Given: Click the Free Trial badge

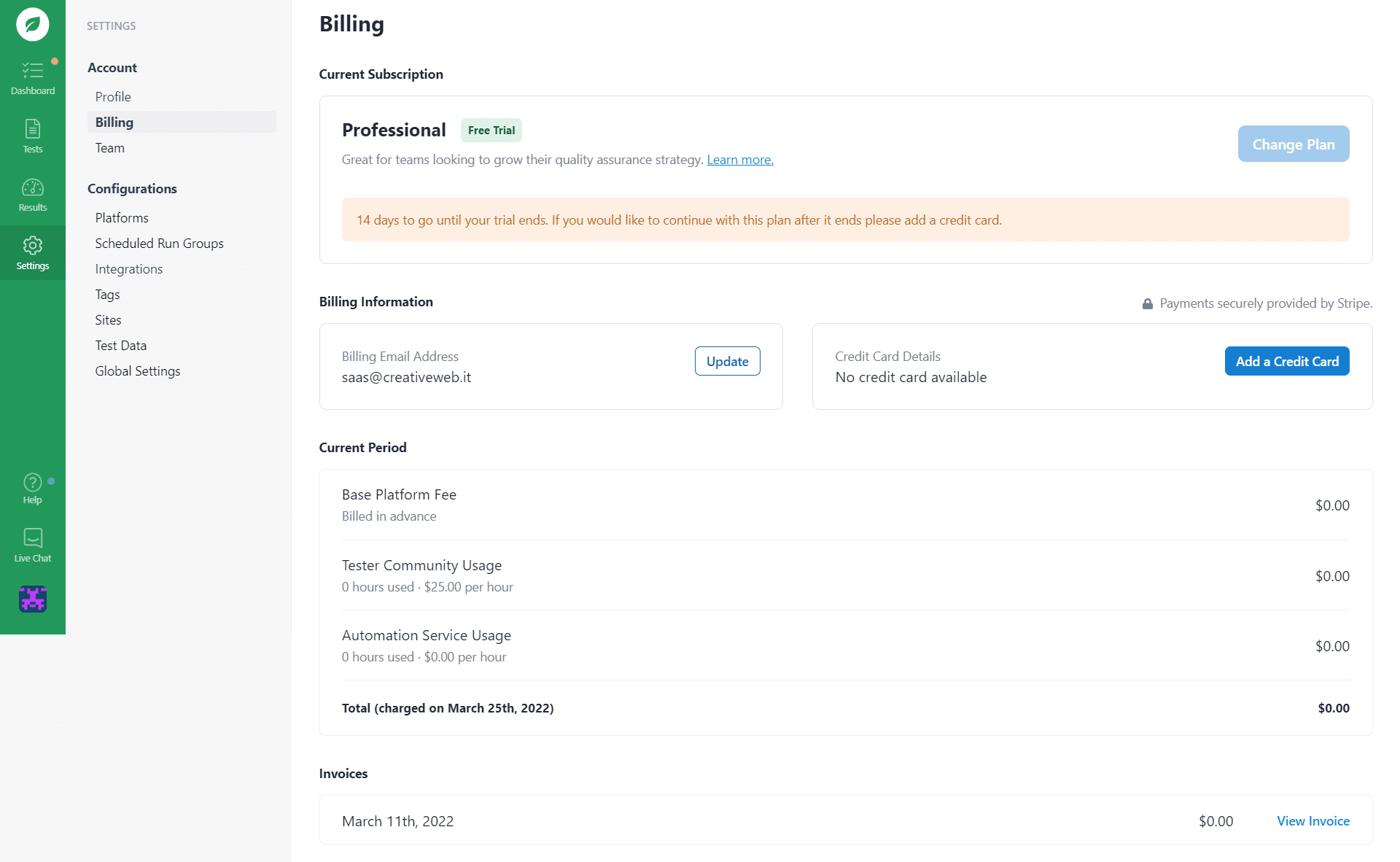Looking at the screenshot, I should 491,130.
